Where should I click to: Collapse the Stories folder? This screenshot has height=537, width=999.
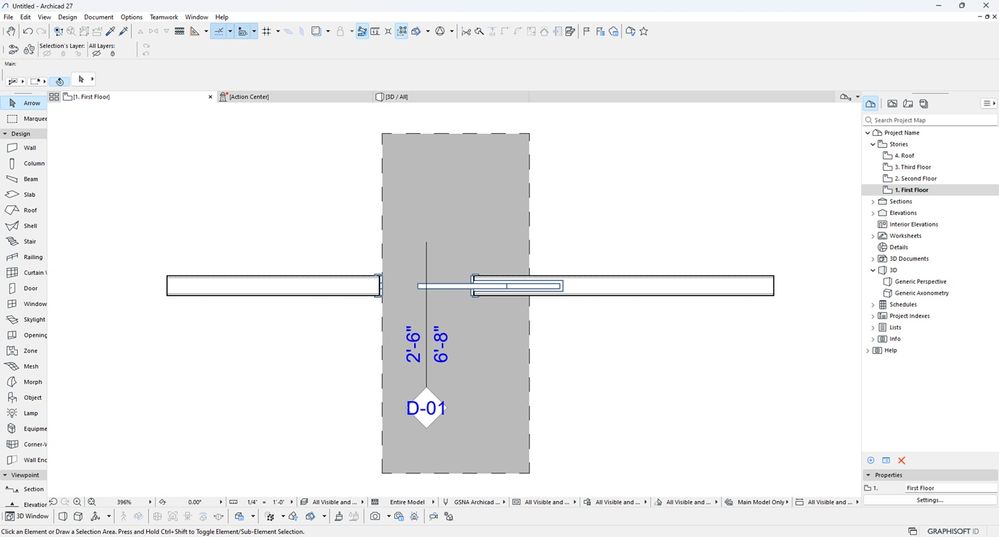(x=873, y=145)
